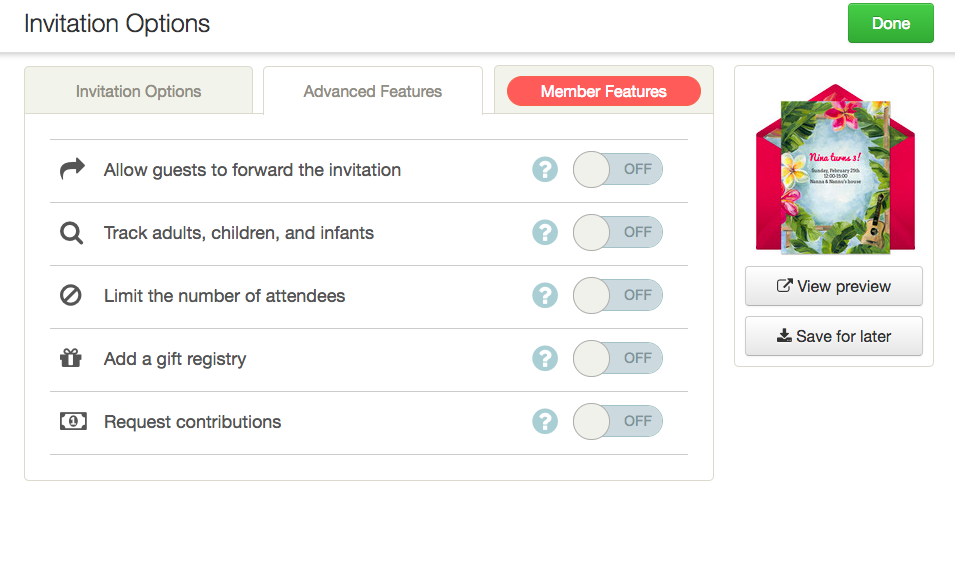
Task: Click the limit attendees prohibition icon
Action: [71, 296]
